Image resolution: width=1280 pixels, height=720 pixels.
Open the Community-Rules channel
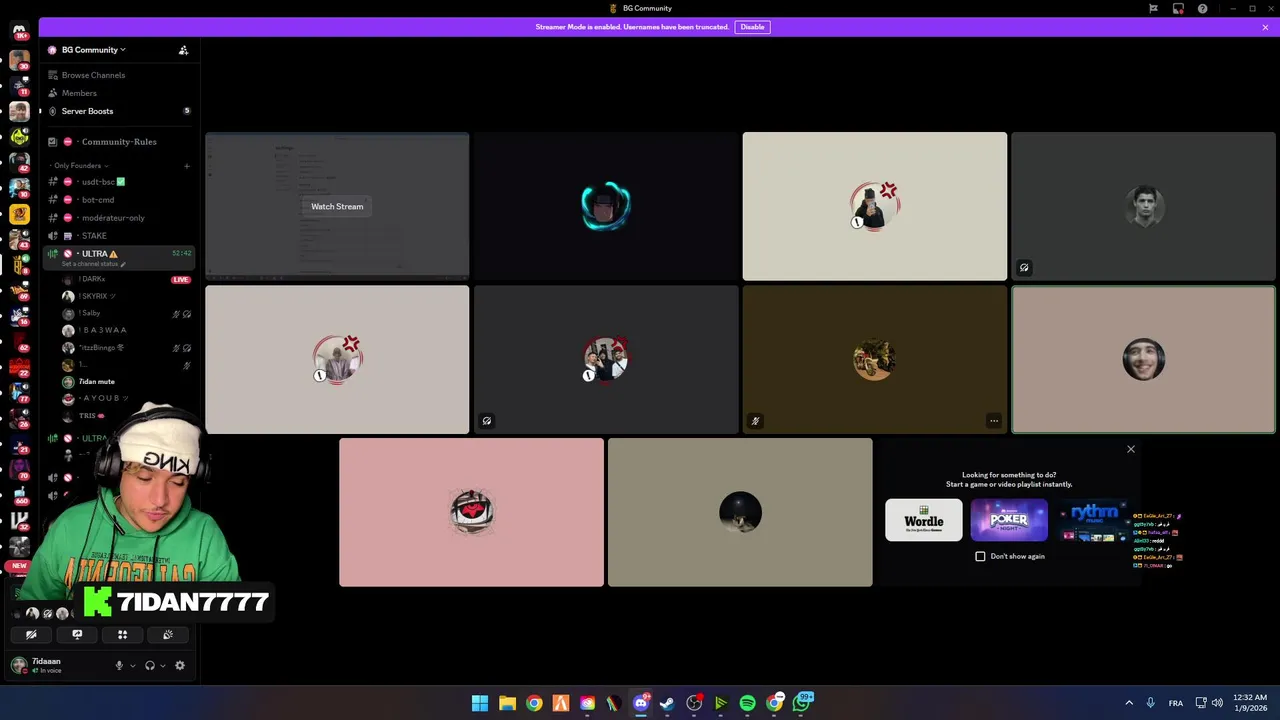(118, 142)
